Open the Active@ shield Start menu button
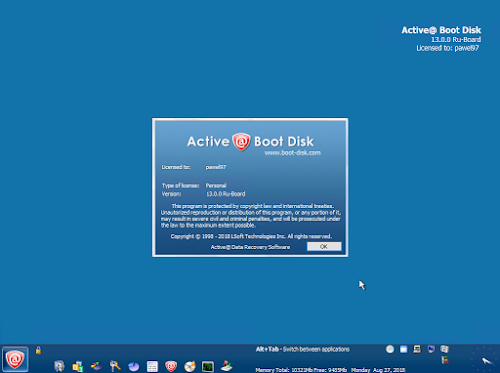The height and width of the screenshot is (373, 500). pos(15,359)
